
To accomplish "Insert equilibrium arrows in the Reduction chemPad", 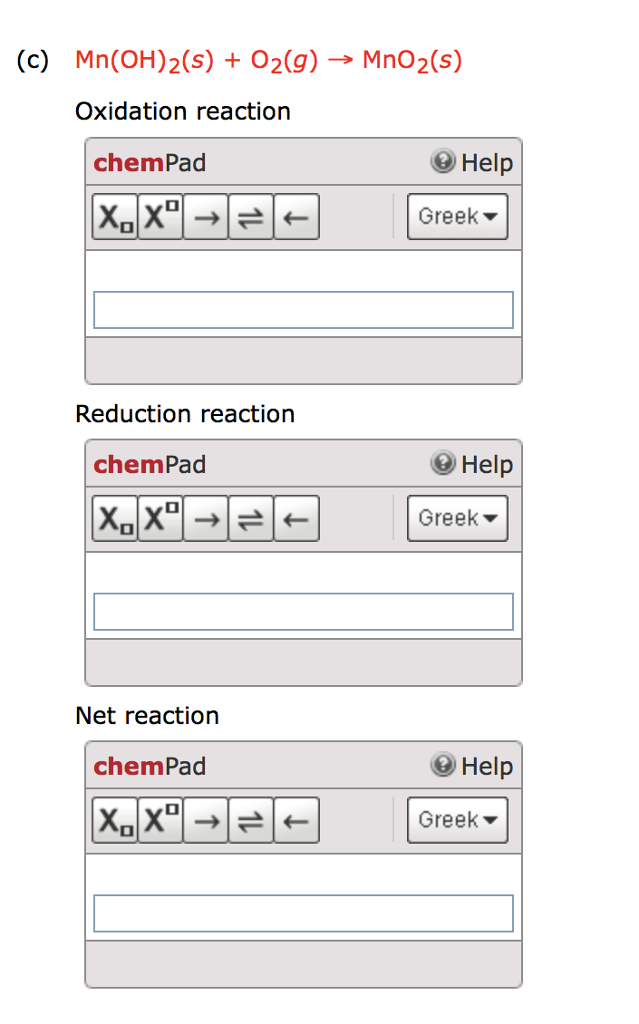I will point(250,518).
